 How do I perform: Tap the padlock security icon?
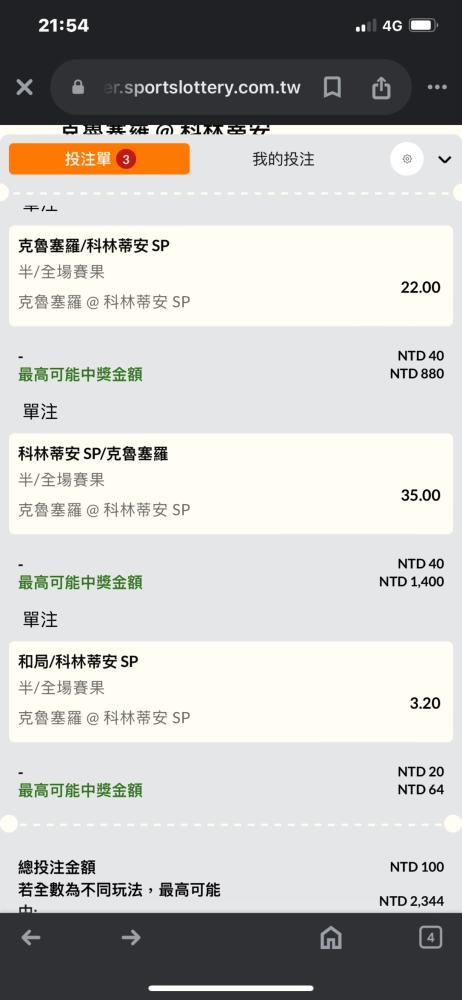[x=78, y=87]
